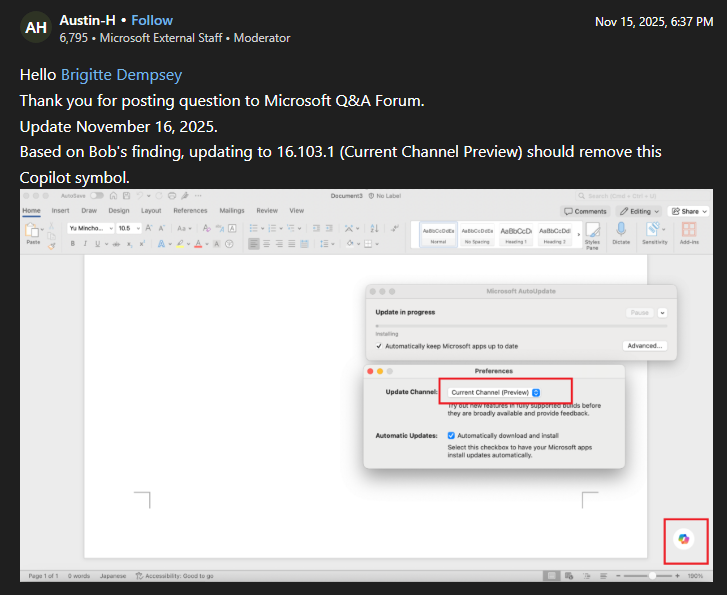Click the Home icon in title bar
The width and height of the screenshot is (727, 595).
(x=113, y=196)
